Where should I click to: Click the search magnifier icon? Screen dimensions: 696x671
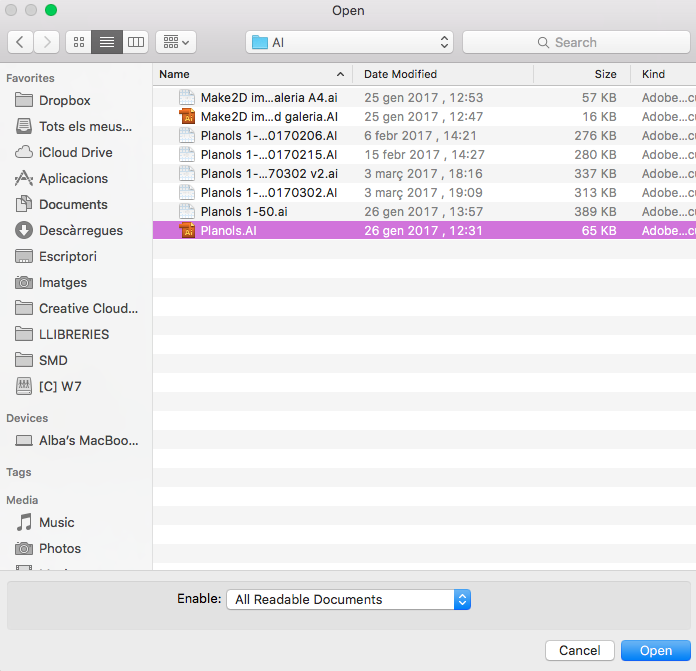(543, 42)
